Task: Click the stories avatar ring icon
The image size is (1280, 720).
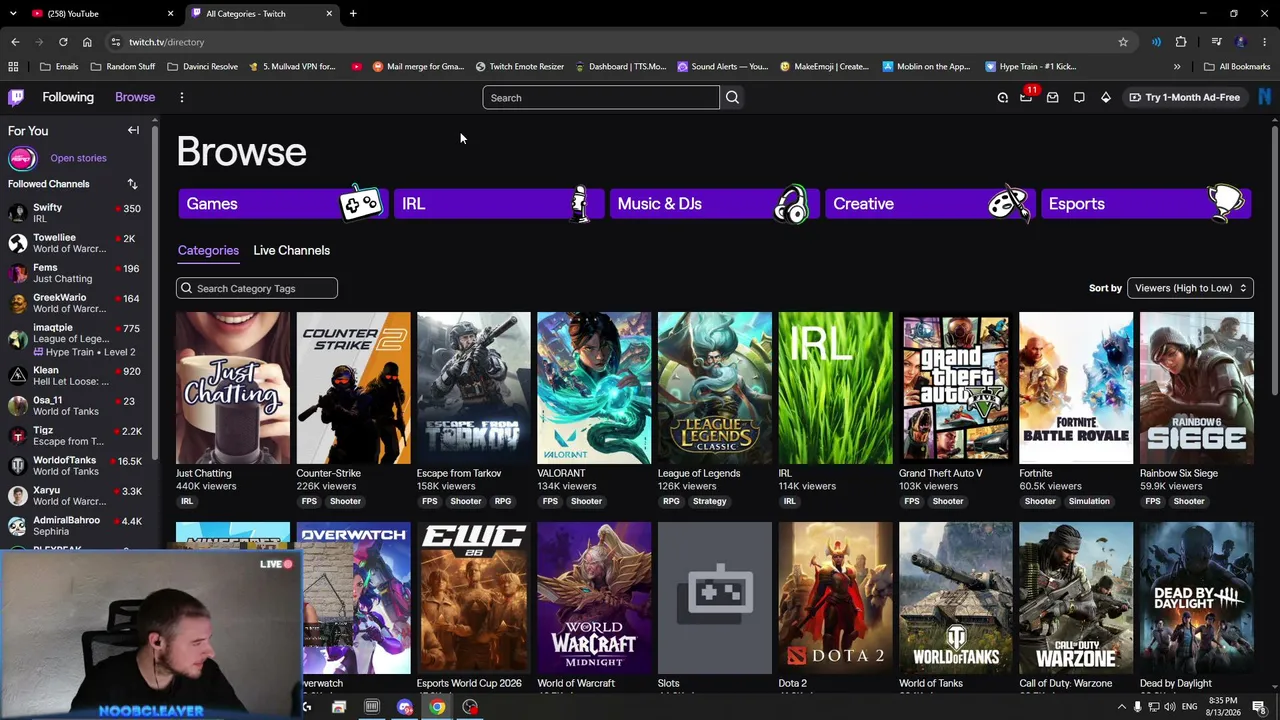Action: click(x=22, y=158)
